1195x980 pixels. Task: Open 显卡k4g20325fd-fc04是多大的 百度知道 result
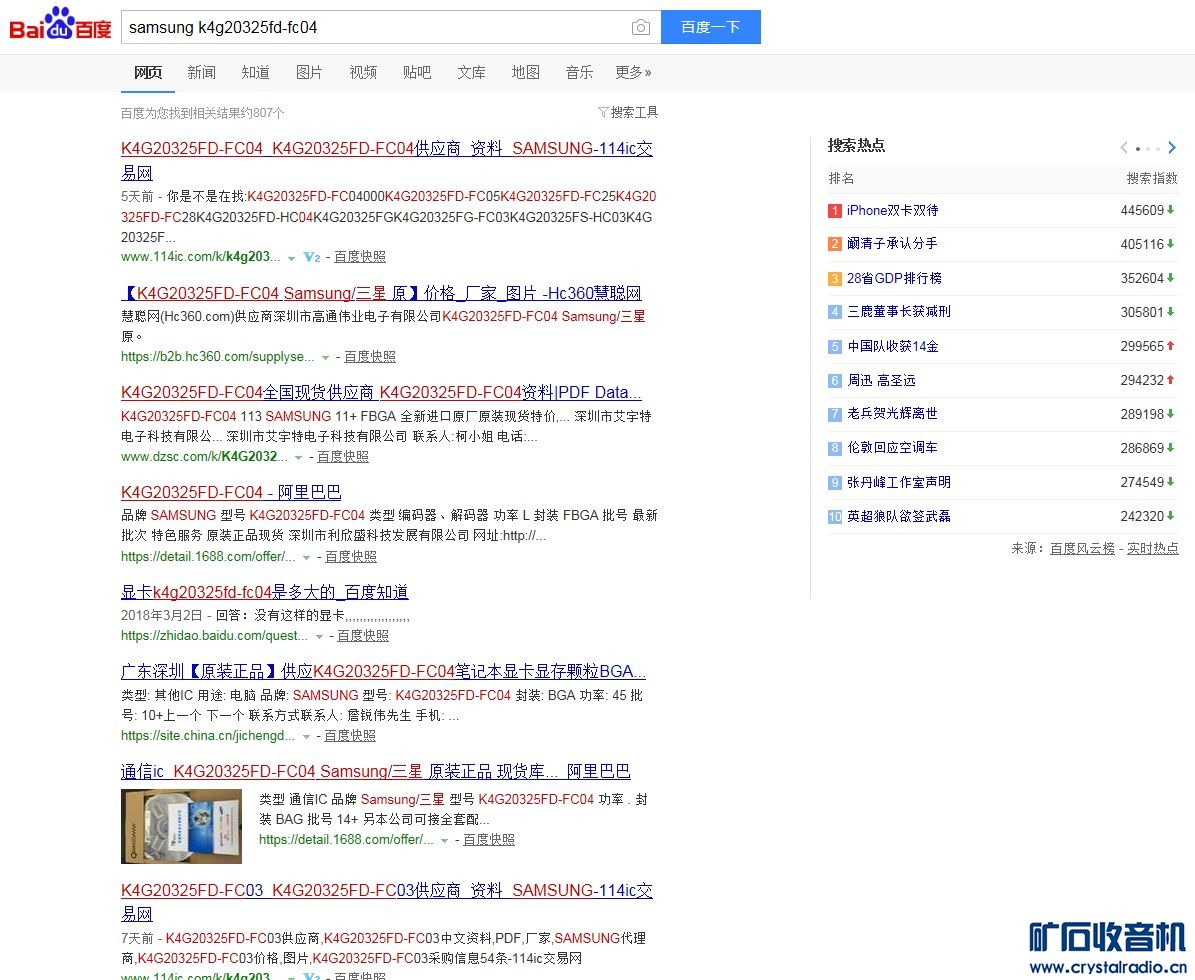pos(264,592)
